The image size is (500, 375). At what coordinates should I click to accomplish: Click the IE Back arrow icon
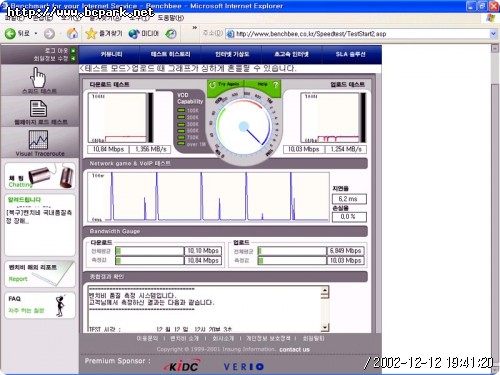pyautogui.click(x=10, y=33)
